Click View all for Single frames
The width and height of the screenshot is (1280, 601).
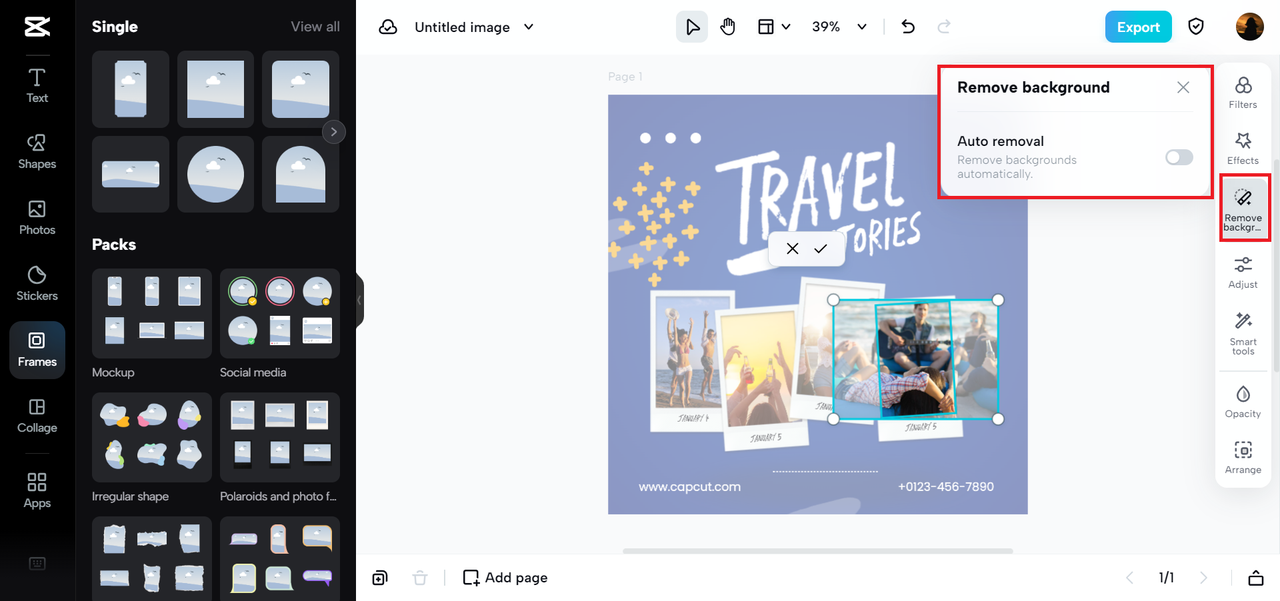pyautogui.click(x=315, y=27)
